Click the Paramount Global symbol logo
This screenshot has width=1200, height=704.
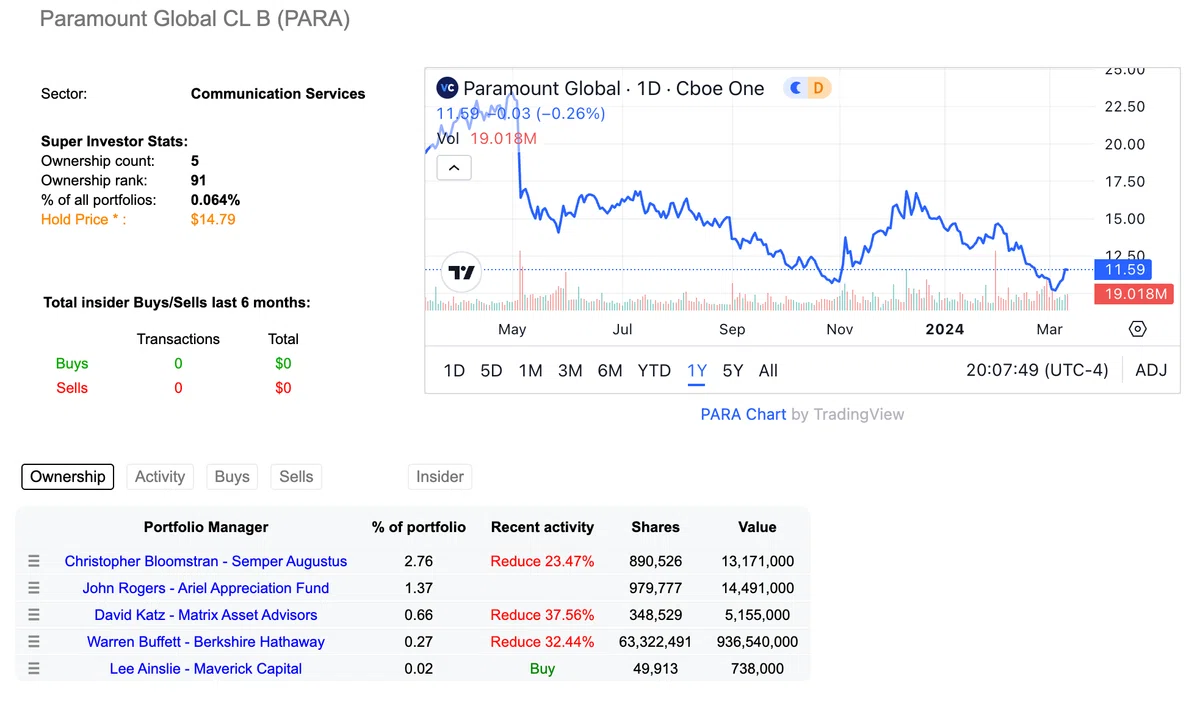click(x=447, y=88)
